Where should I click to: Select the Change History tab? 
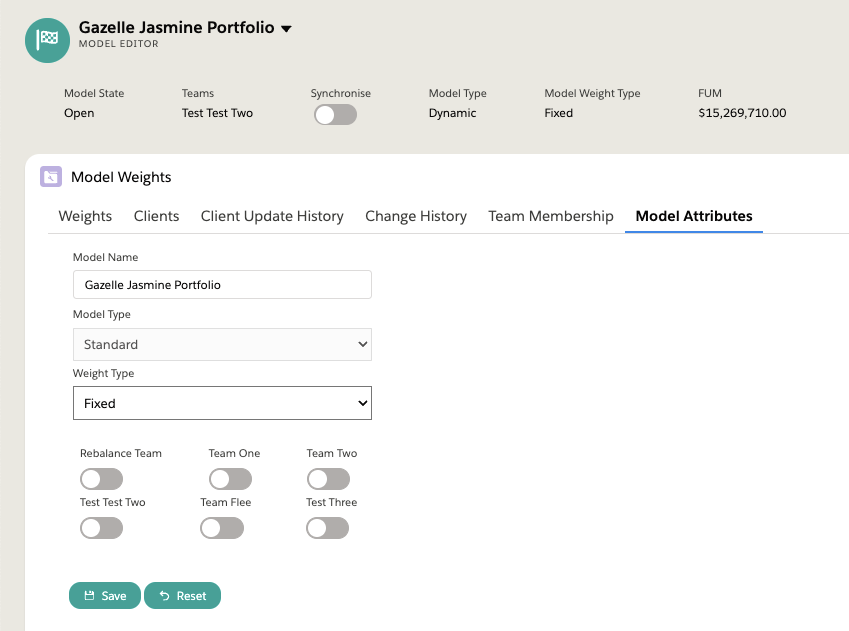416,216
